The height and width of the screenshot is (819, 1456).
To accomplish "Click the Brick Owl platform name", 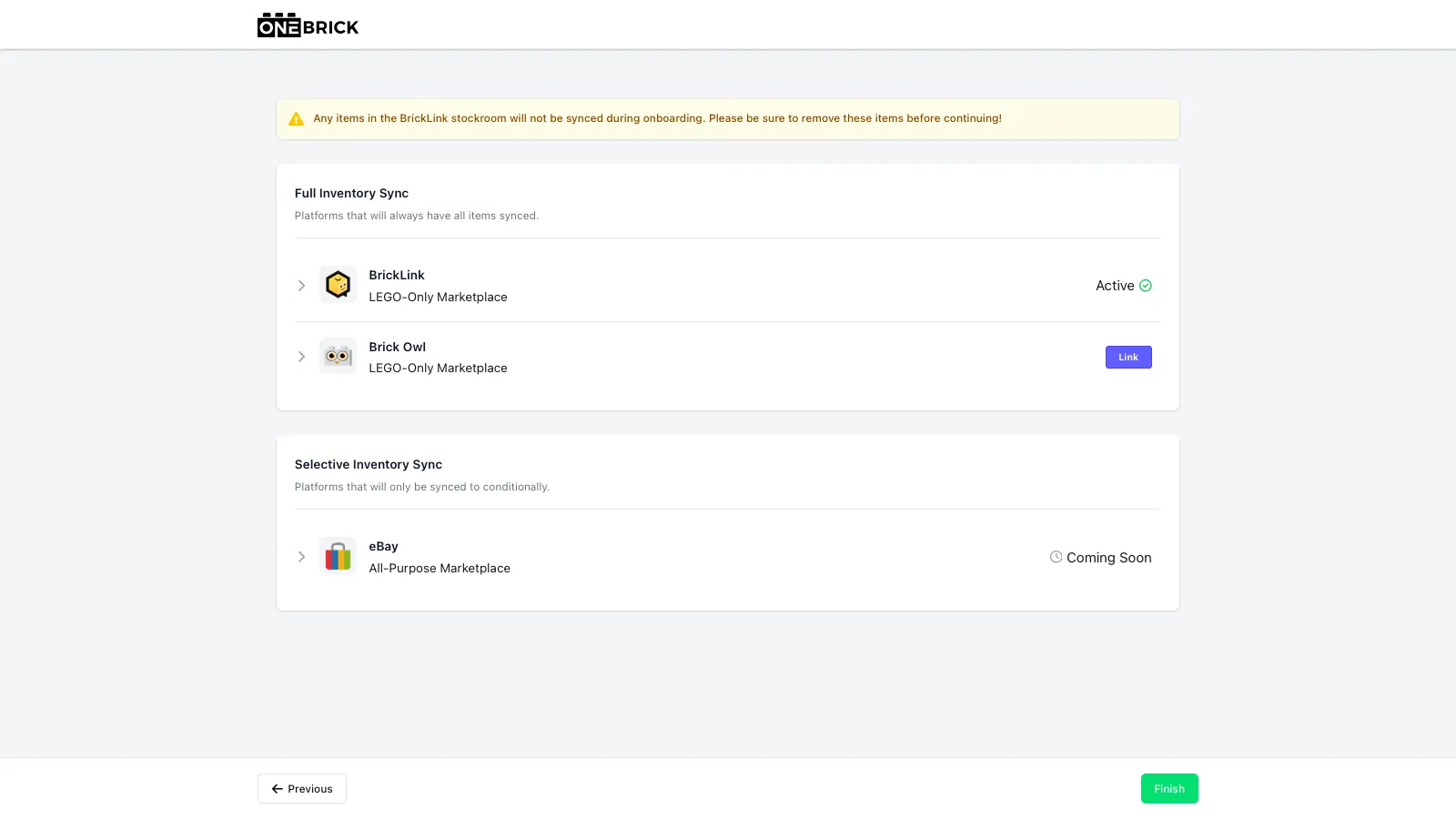I will pyautogui.click(x=398, y=347).
